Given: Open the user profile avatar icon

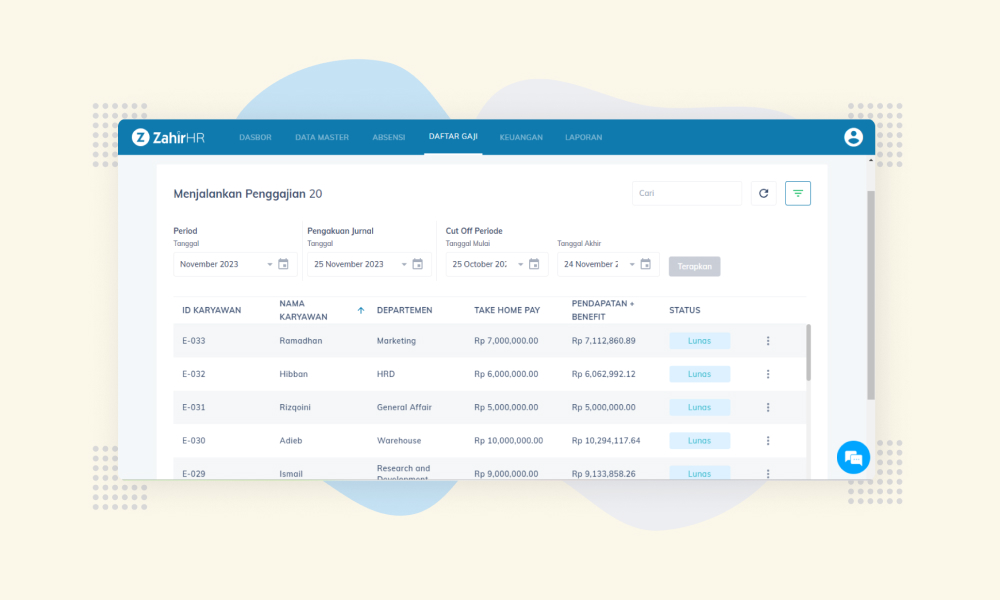Looking at the screenshot, I should pos(853,137).
